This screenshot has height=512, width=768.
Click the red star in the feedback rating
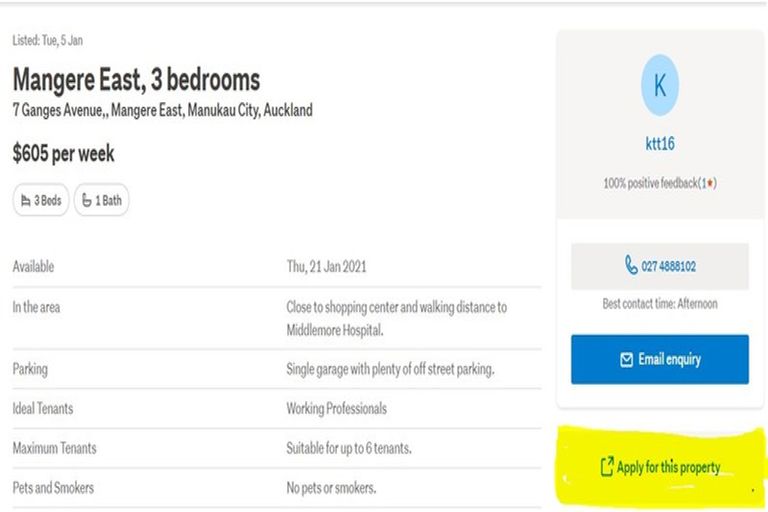click(x=709, y=184)
